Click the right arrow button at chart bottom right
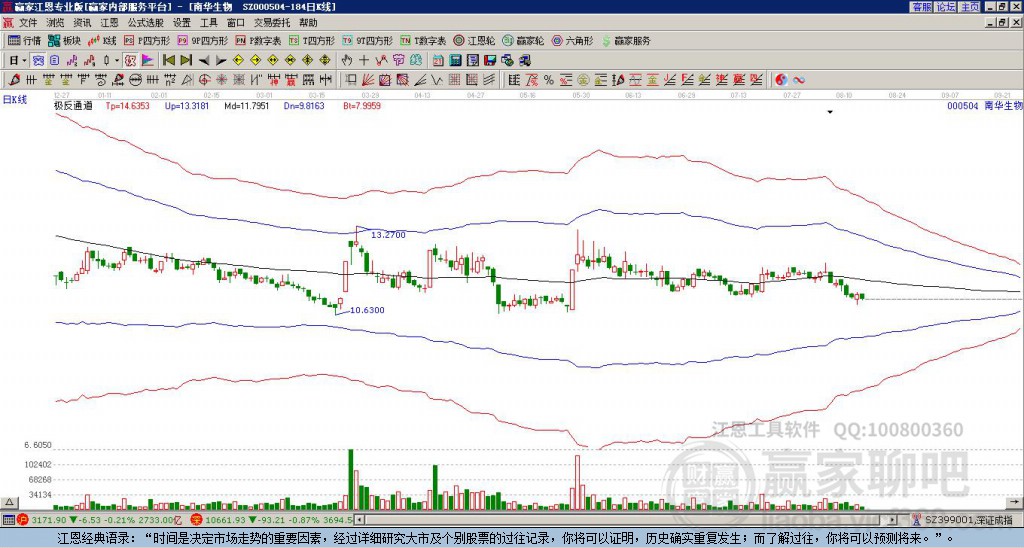1024x548 pixels. (x=1014, y=502)
